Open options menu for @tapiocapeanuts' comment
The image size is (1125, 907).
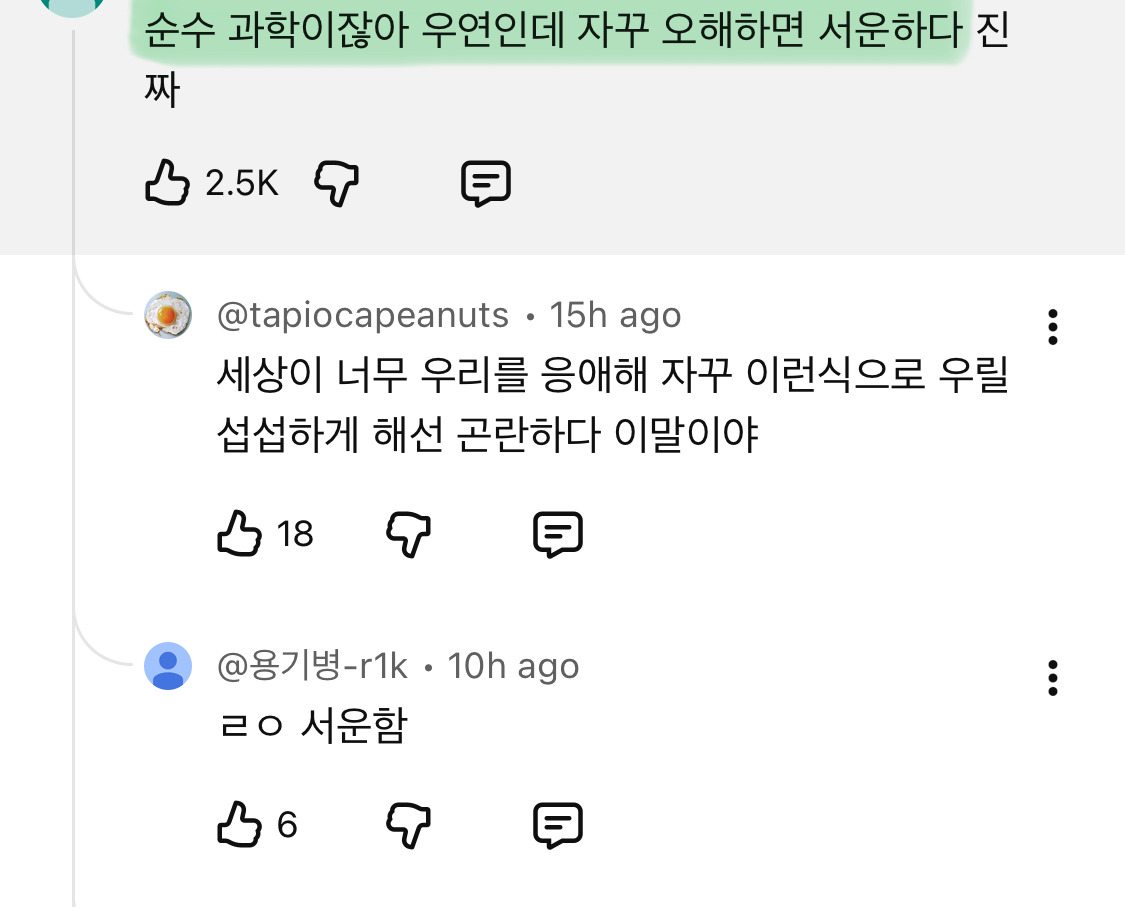click(x=1052, y=326)
